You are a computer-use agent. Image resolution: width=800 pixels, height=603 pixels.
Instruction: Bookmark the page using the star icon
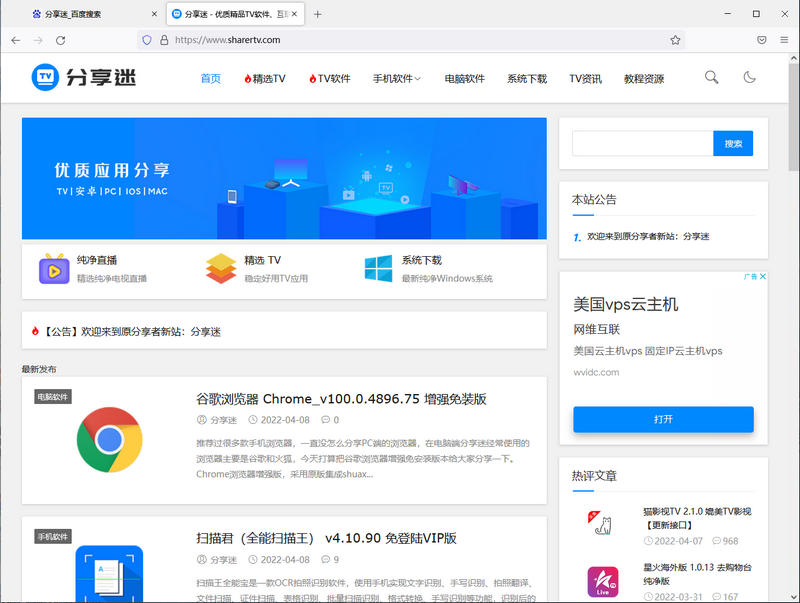pyautogui.click(x=674, y=41)
